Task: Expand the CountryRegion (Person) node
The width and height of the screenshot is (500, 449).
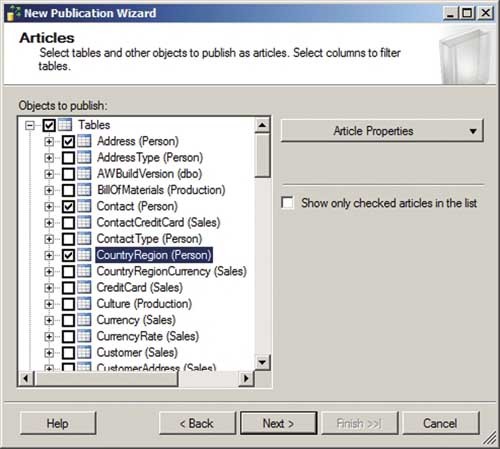Action: [49, 255]
